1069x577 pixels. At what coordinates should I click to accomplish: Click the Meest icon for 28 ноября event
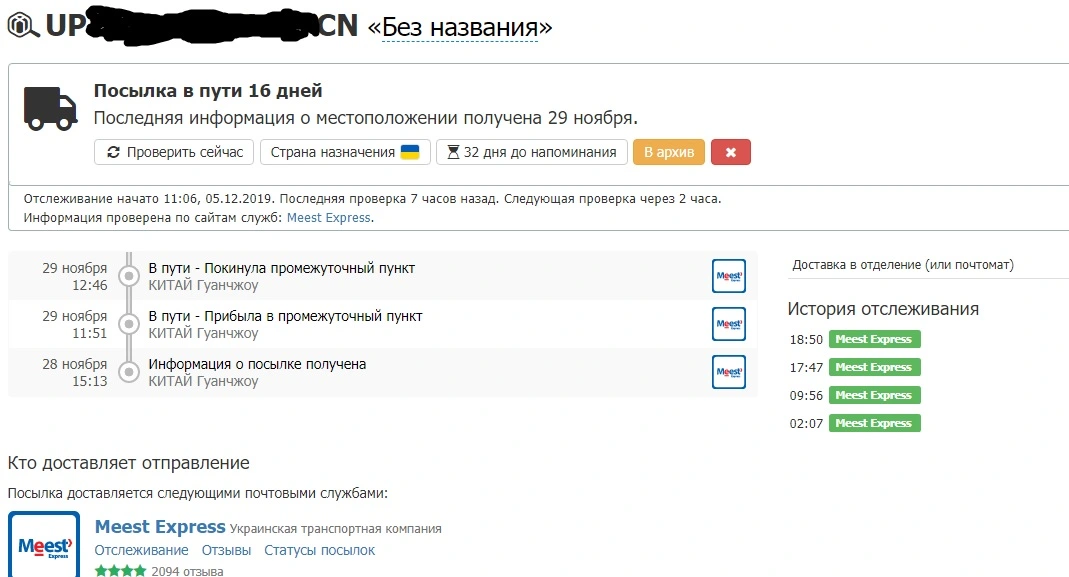[728, 372]
